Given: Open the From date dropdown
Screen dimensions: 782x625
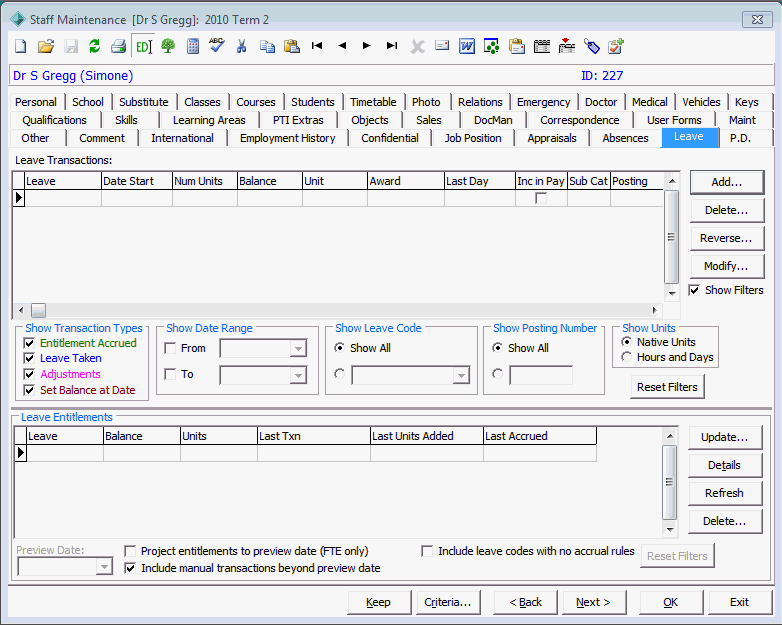Looking at the screenshot, I should 298,349.
